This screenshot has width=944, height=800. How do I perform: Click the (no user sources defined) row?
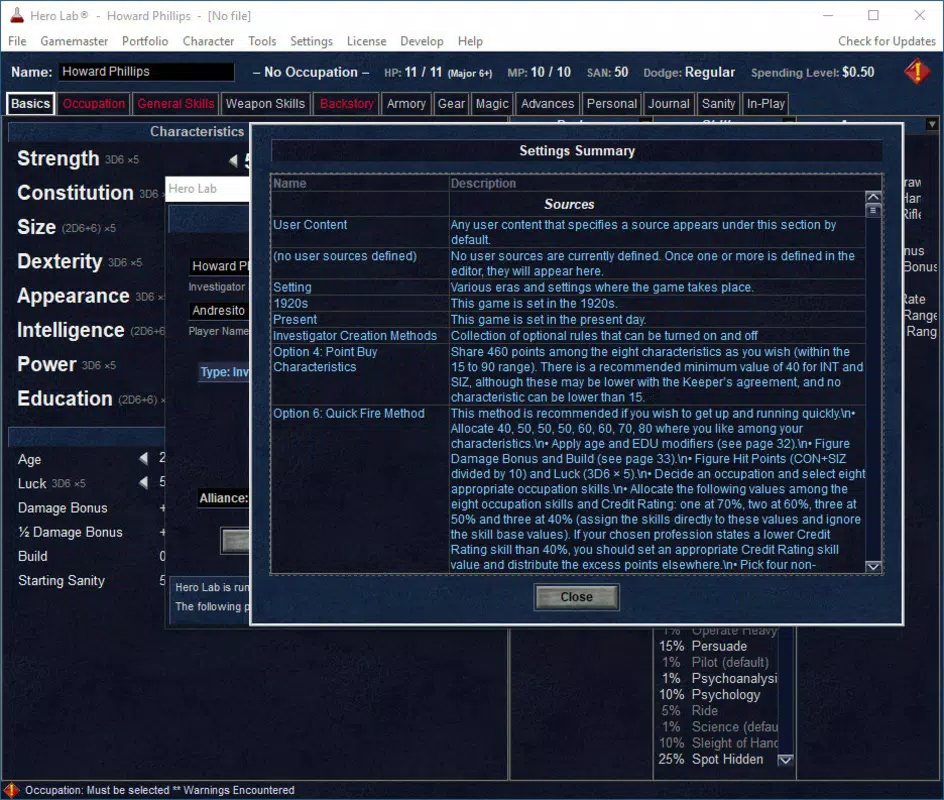[568, 263]
